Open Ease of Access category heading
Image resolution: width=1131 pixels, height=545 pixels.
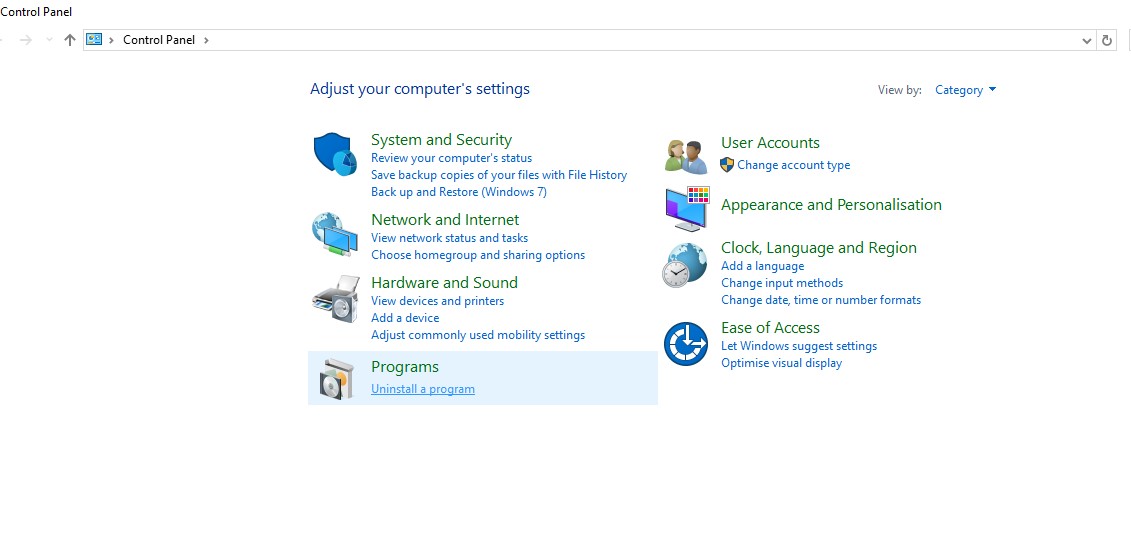tap(770, 328)
